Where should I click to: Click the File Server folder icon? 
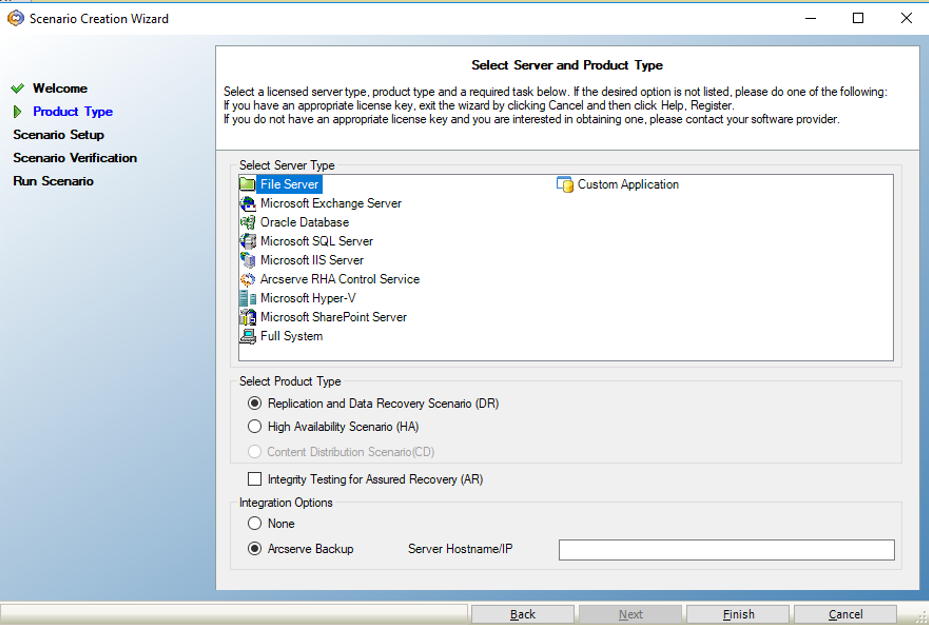point(247,184)
